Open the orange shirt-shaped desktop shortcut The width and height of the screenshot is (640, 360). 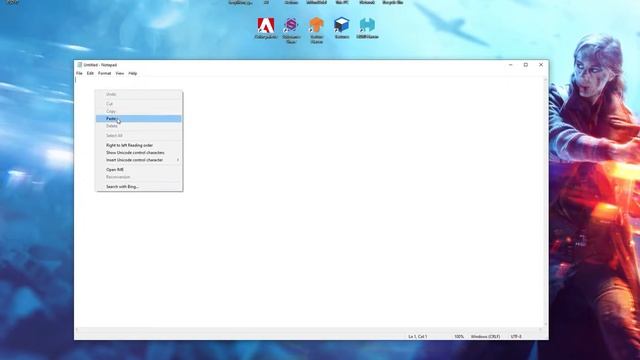click(316, 30)
